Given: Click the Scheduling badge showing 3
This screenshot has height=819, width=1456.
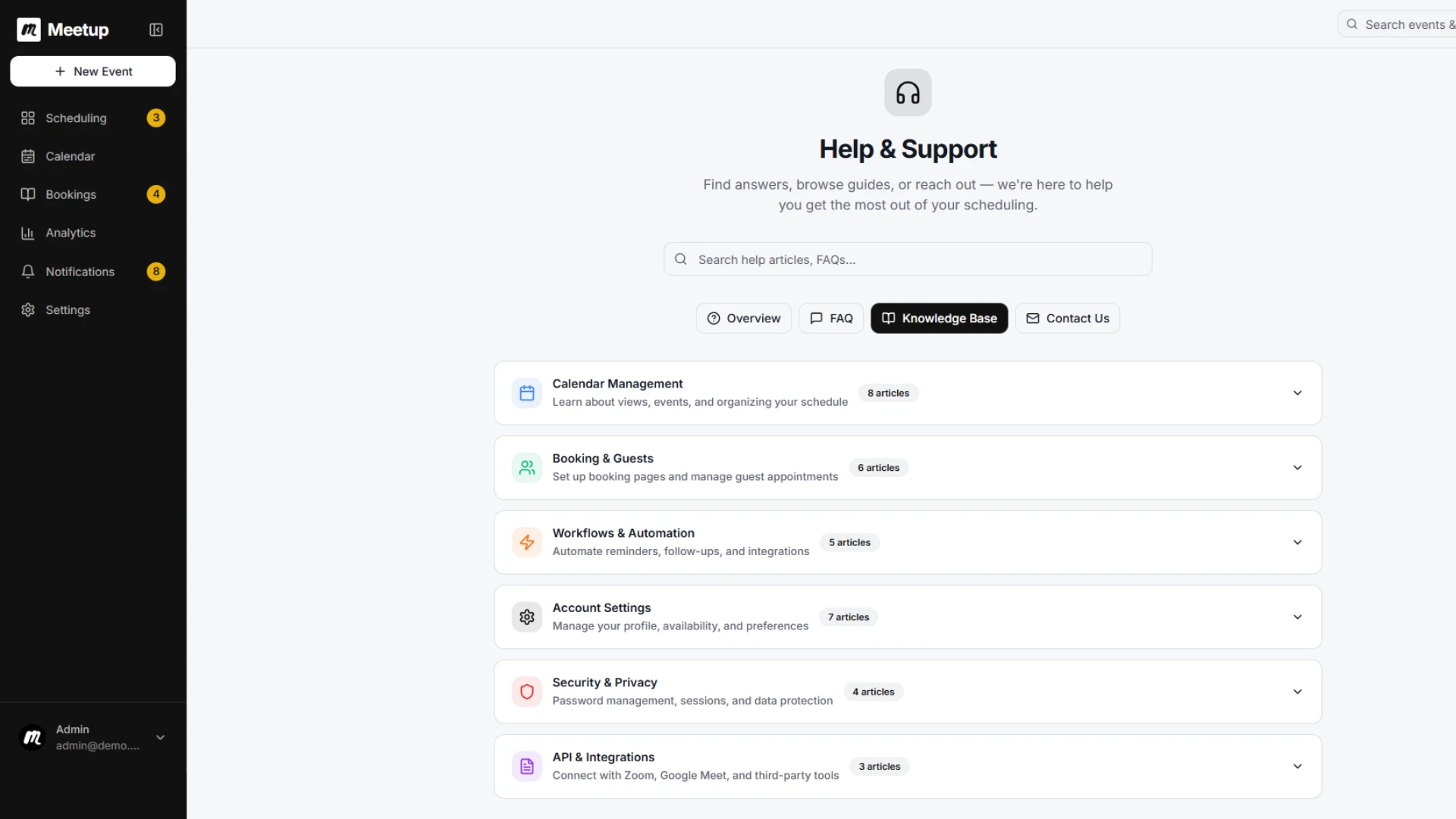Looking at the screenshot, I should point(156,118).
